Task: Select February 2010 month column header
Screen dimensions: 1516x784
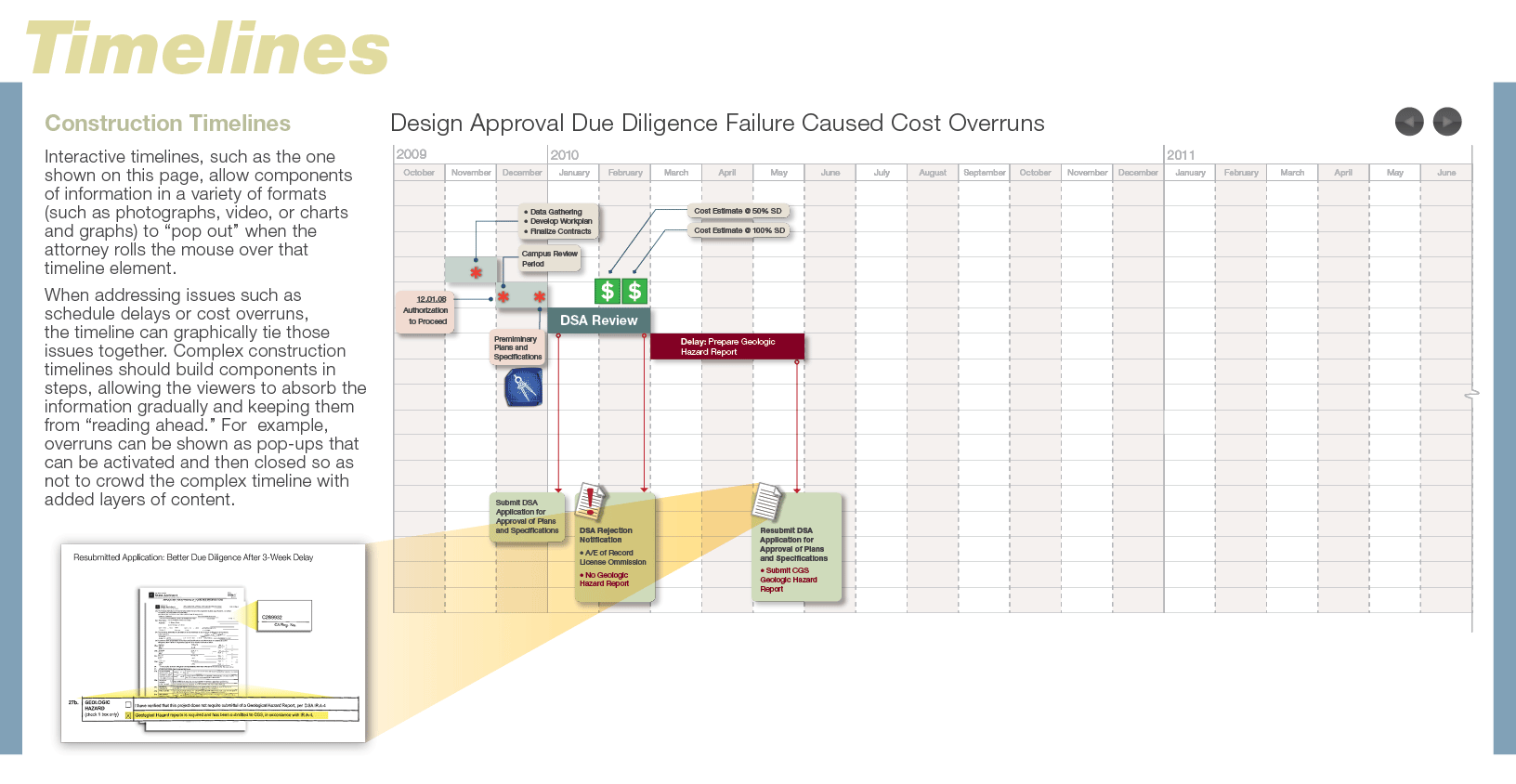Action: [x=625, y=173]
